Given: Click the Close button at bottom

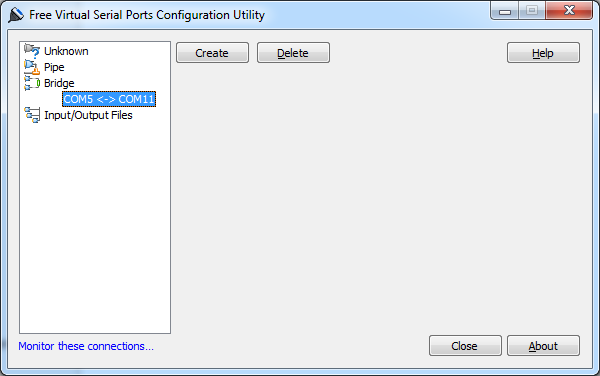Looking at the screenshot, I should tap(465, 346).
